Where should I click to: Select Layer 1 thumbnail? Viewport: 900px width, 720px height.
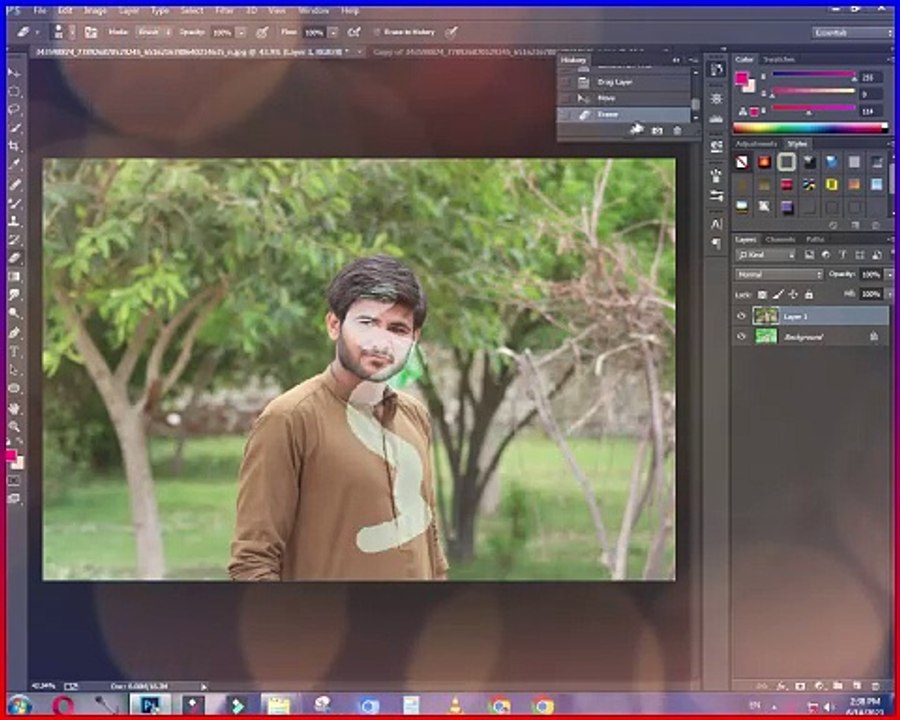(x=765, y=316)
